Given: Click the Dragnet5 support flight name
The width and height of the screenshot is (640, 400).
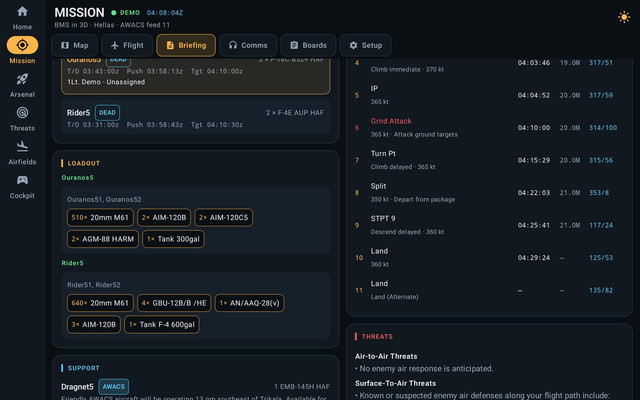Looking at the screenshot, I should [x=77, y=387].
